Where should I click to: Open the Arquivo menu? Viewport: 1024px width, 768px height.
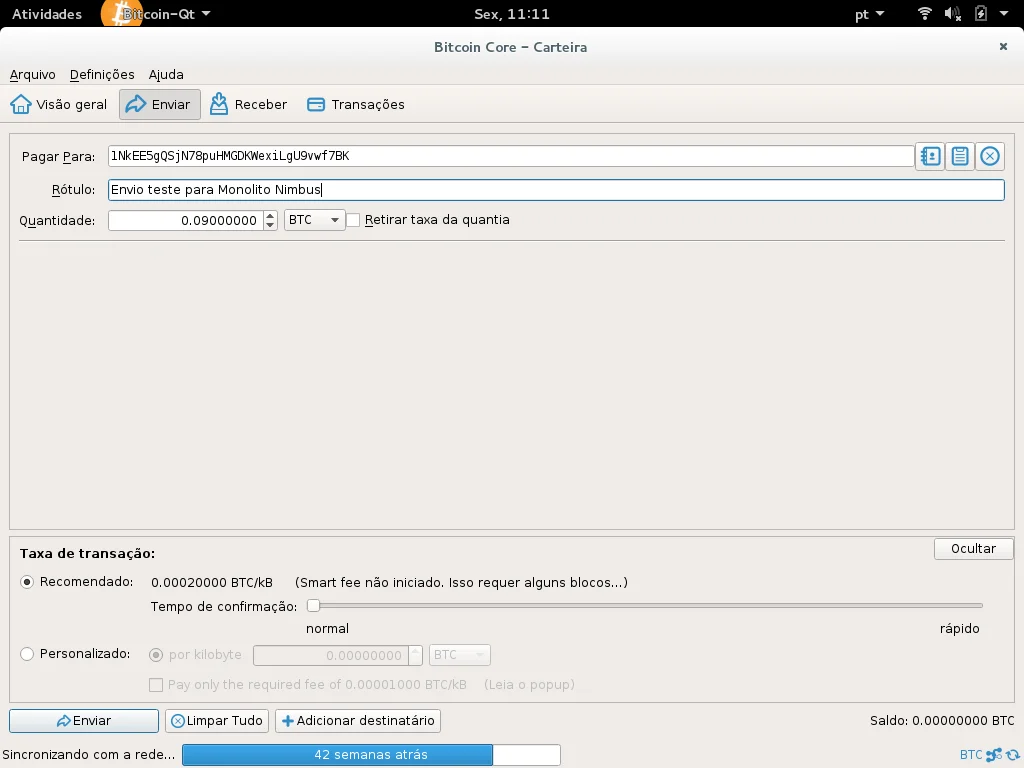[33, 75]
